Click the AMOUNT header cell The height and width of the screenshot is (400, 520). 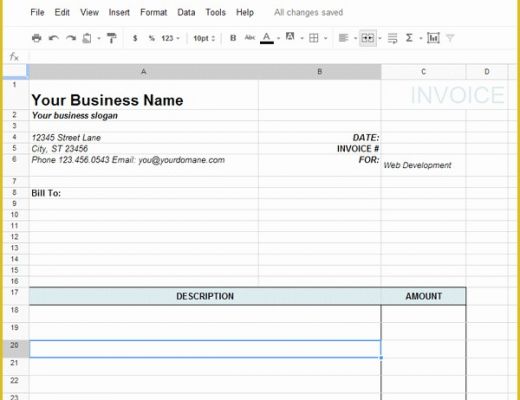[x=423, y=296]
